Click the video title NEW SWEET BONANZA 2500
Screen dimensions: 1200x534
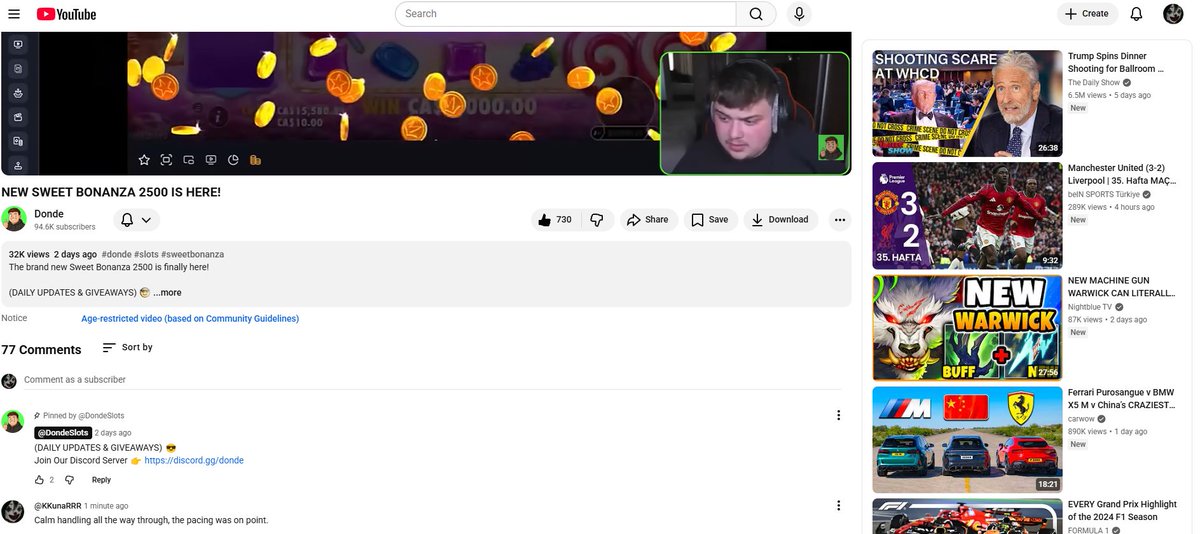pos(111,192)
